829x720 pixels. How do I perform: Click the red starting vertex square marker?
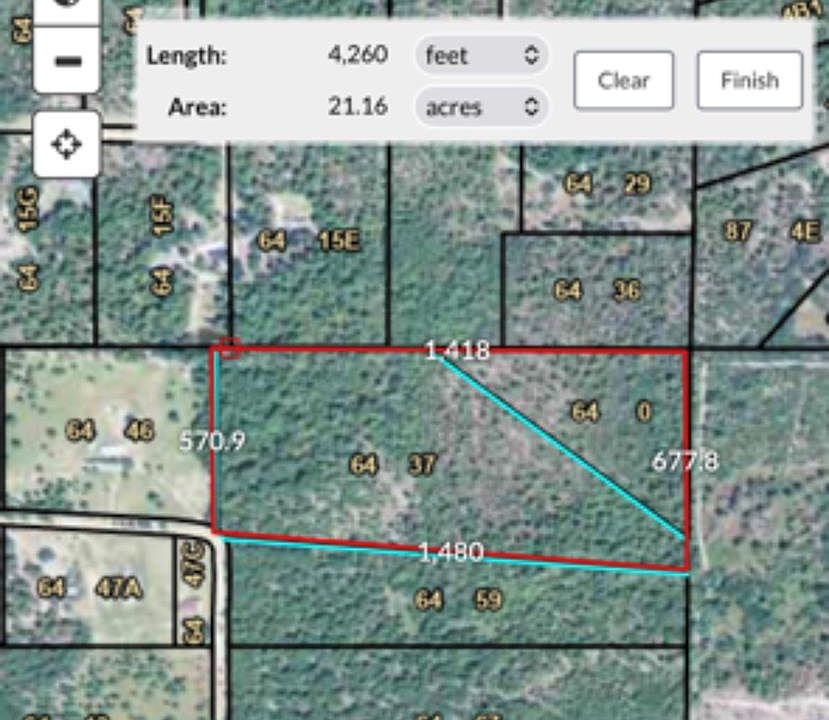coord(230,347)
